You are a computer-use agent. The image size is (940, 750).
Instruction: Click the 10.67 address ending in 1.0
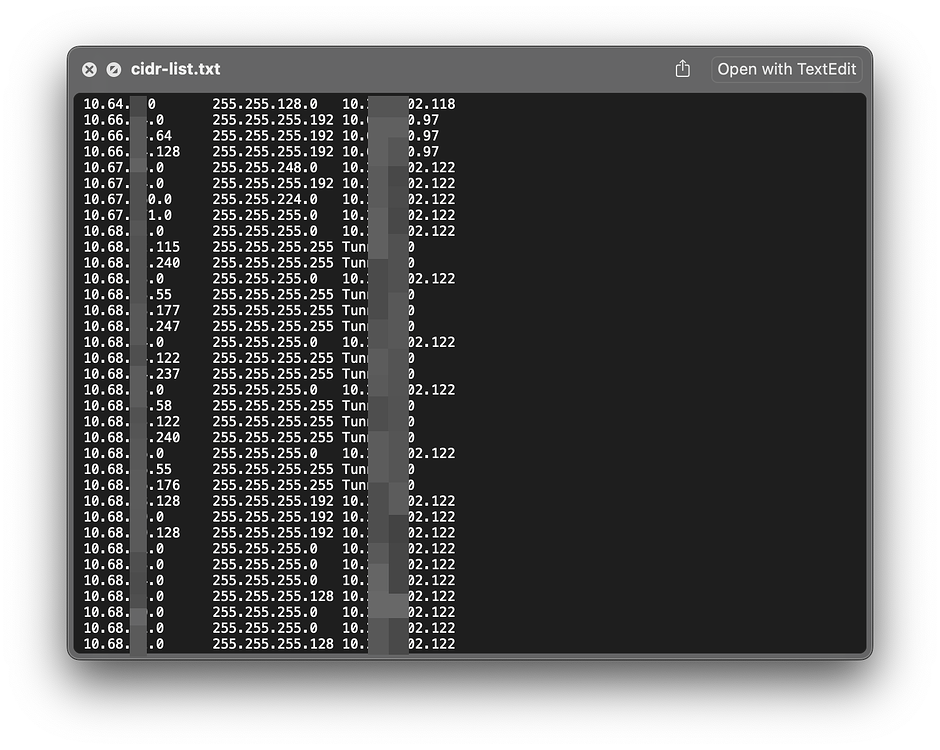(127, 215)
